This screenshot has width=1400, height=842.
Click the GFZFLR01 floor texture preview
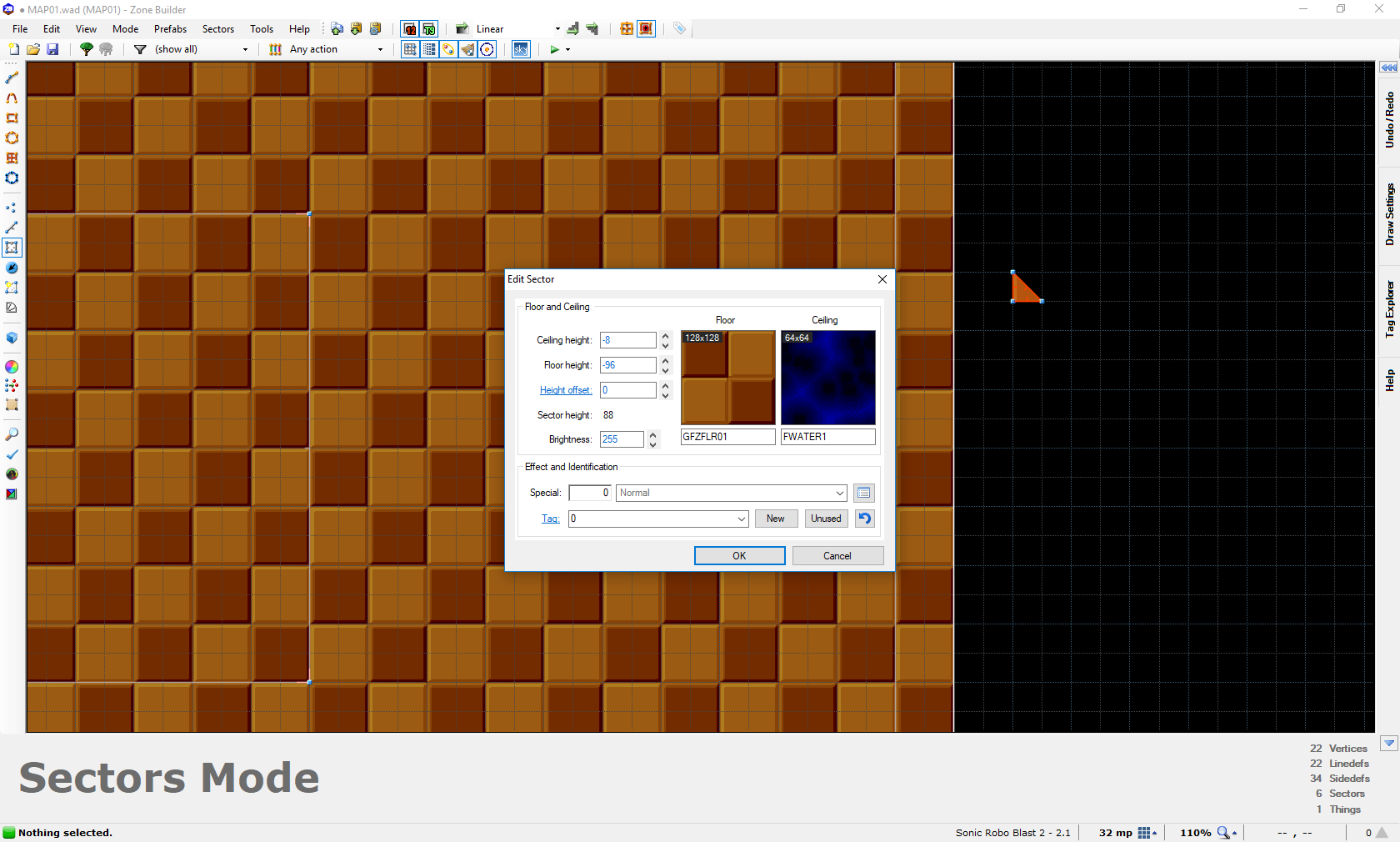click(x=728, y=378)
